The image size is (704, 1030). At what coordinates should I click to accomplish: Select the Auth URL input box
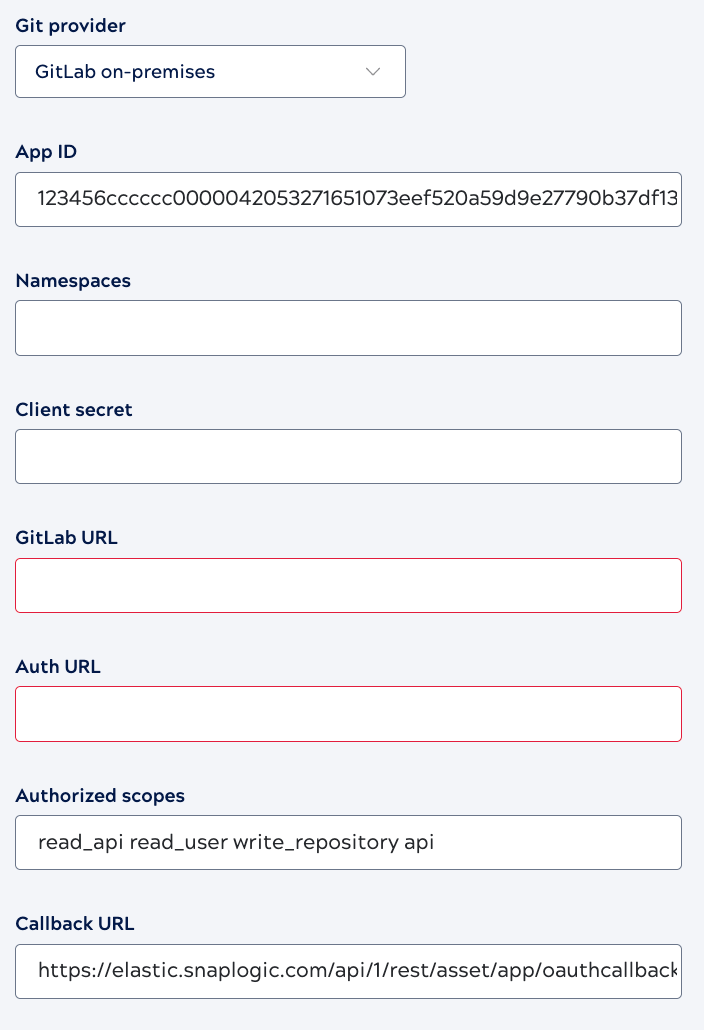[x=348, y=713]
